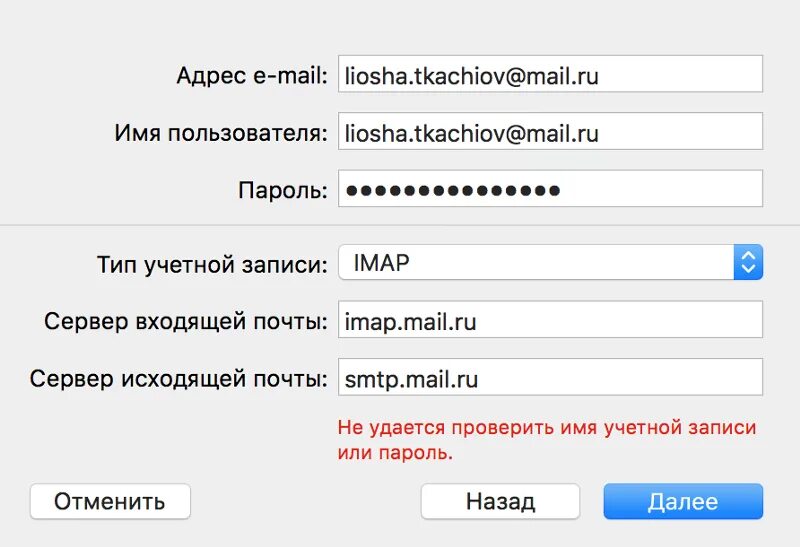Go back with the Назад button
The width and height of the screenshot is (800, 547).
pyautogui.click(x=501, y=502)
